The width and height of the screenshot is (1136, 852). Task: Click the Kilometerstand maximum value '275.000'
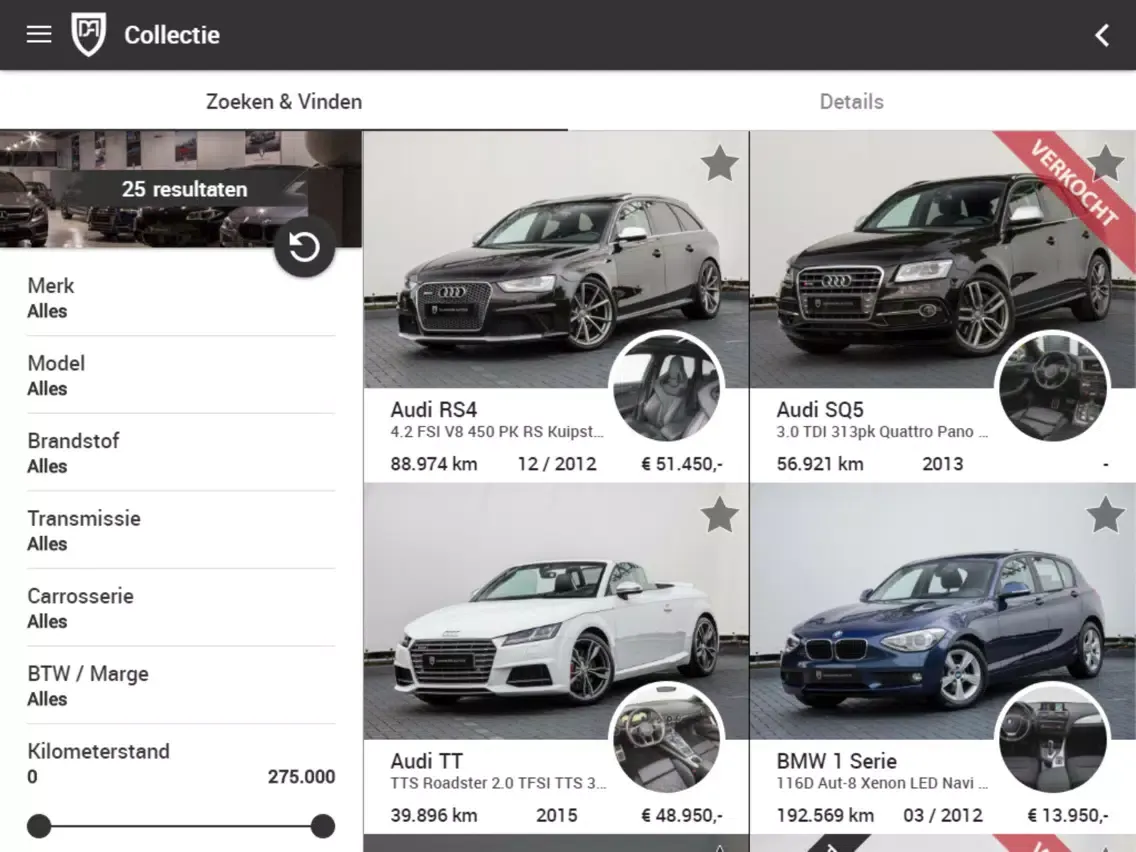pyautogui.click(x=301, y=777)
